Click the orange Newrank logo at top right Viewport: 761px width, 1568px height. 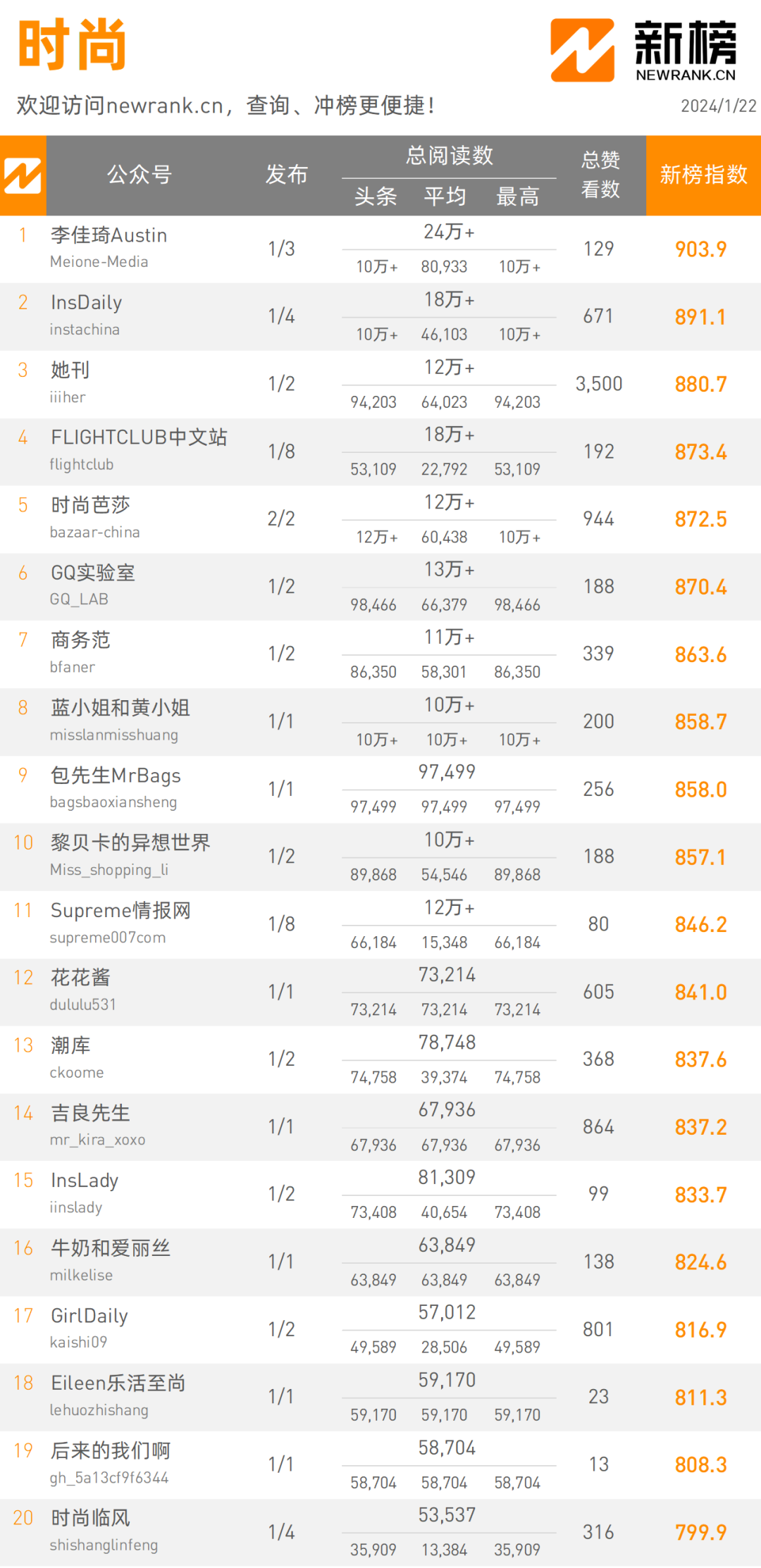click(582, 50)
